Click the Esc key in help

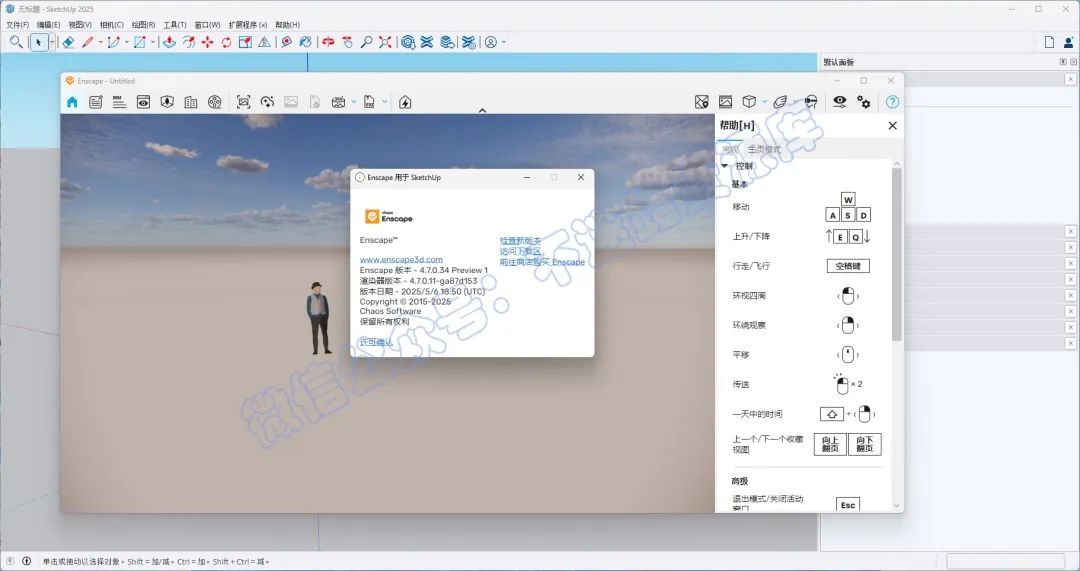click(848, 505)
